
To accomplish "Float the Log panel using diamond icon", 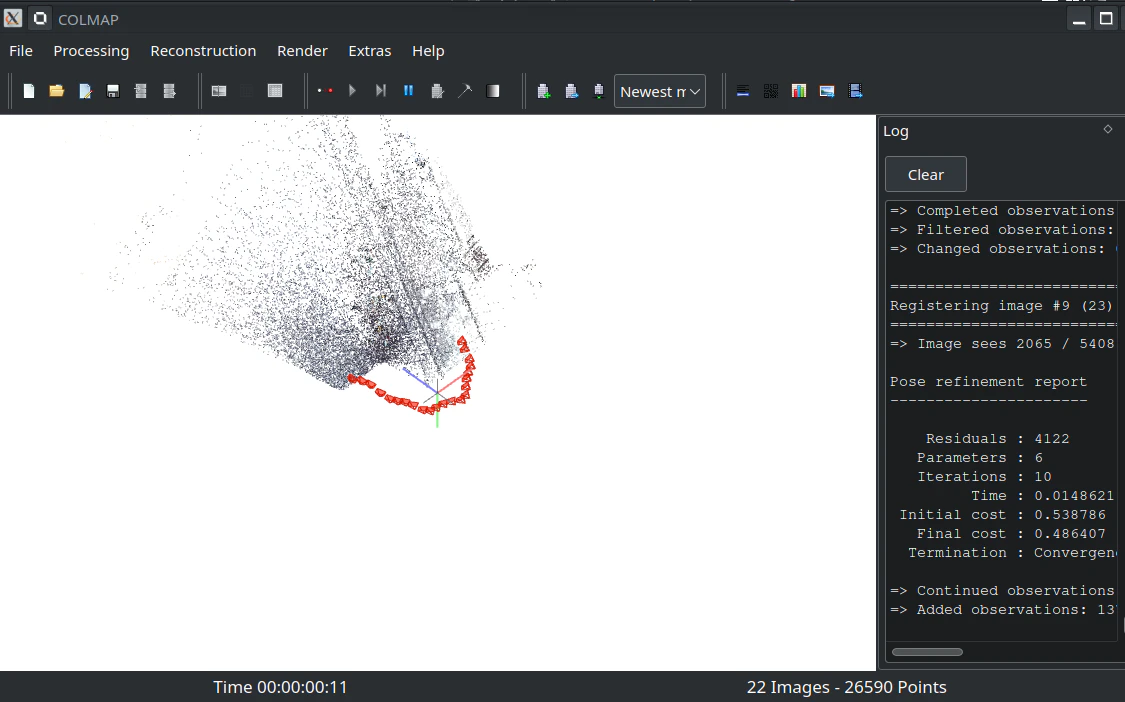I will pos(1108,129).
